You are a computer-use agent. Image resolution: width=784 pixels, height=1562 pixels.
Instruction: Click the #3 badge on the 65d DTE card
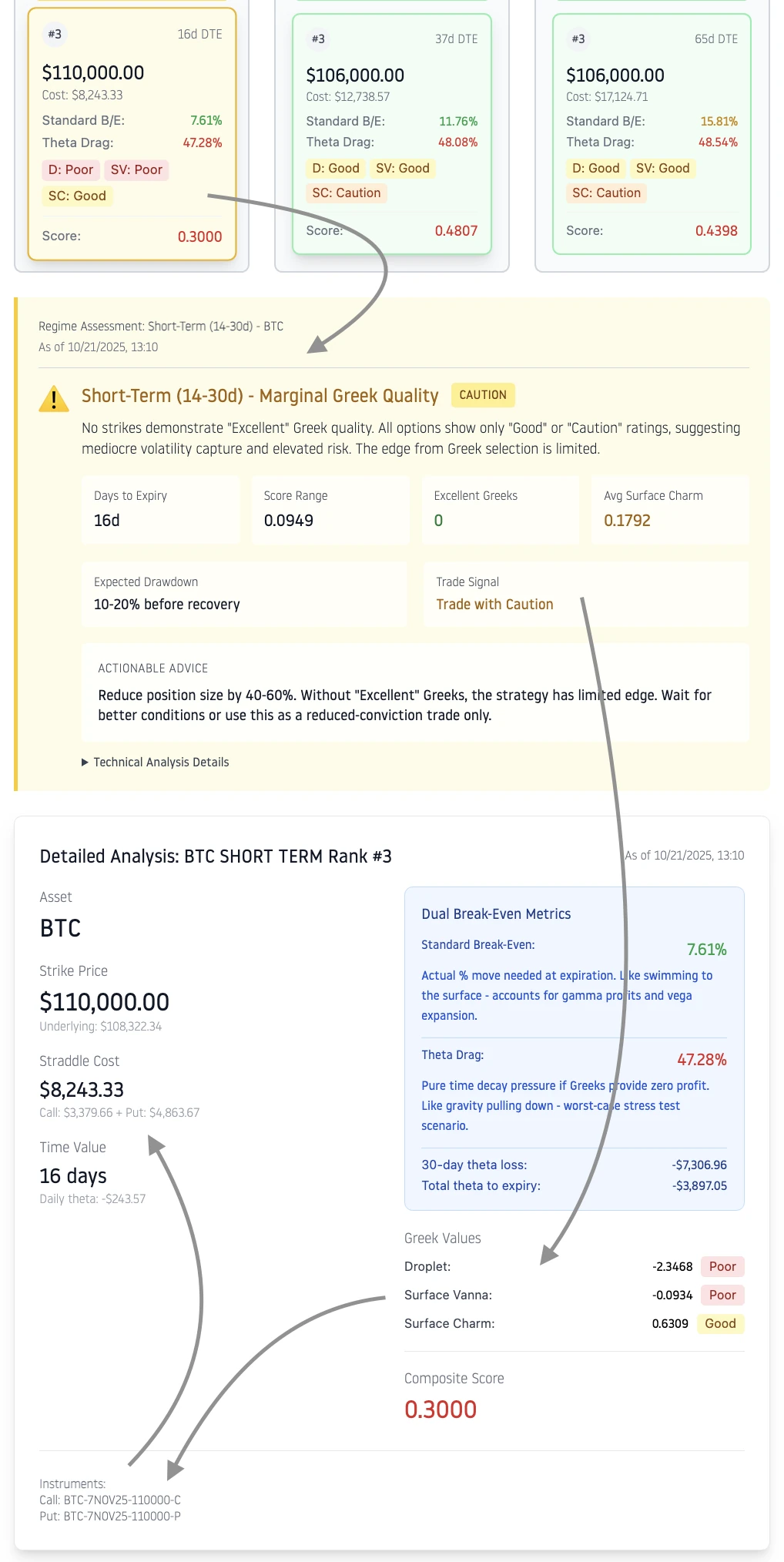[x=578, y=39]
